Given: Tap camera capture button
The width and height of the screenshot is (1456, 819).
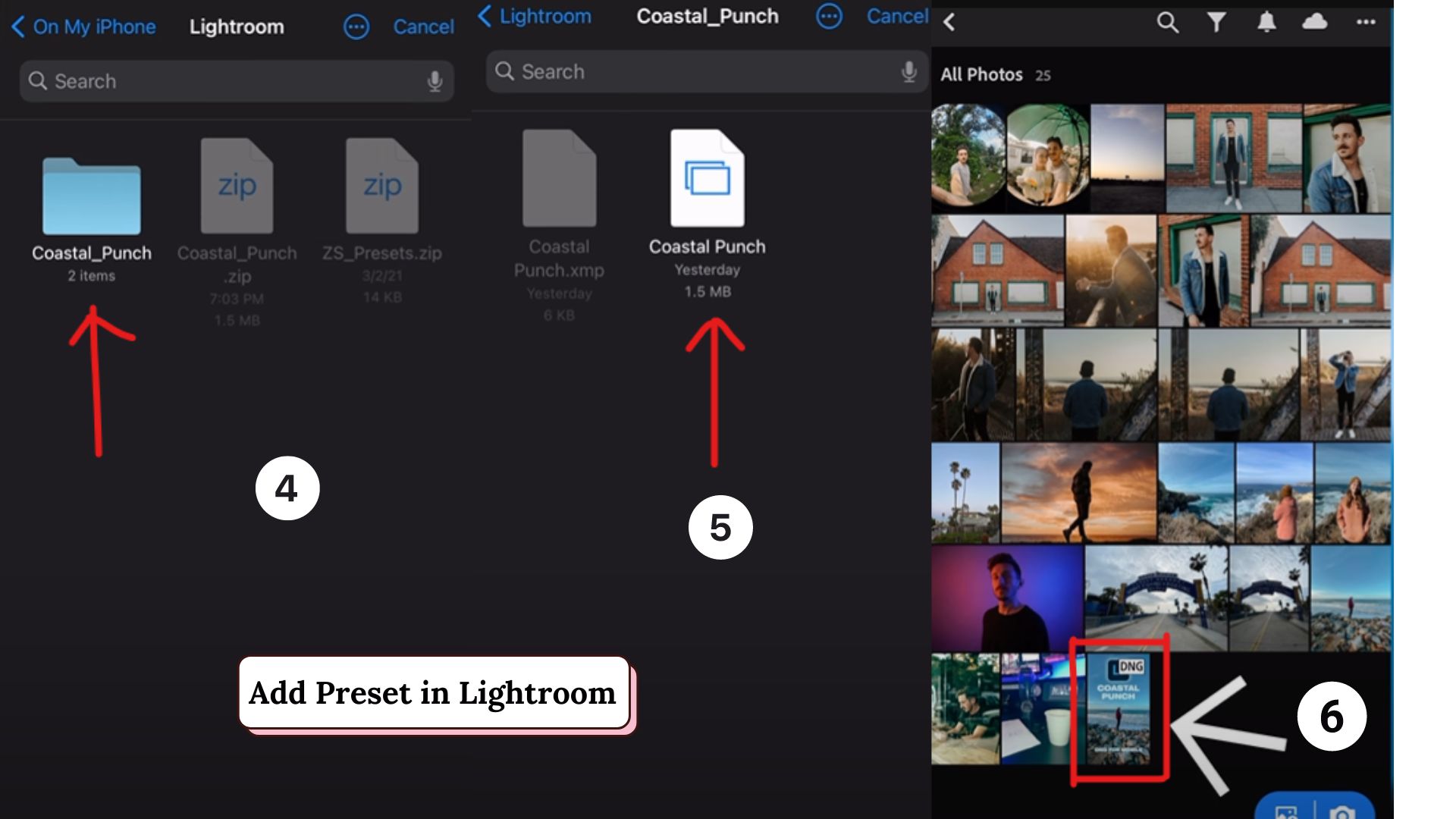Looking at the screenshot, I should coord(1342,812).
